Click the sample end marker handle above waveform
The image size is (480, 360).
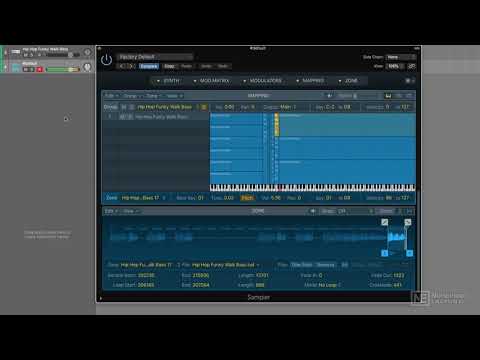[408, 222]
